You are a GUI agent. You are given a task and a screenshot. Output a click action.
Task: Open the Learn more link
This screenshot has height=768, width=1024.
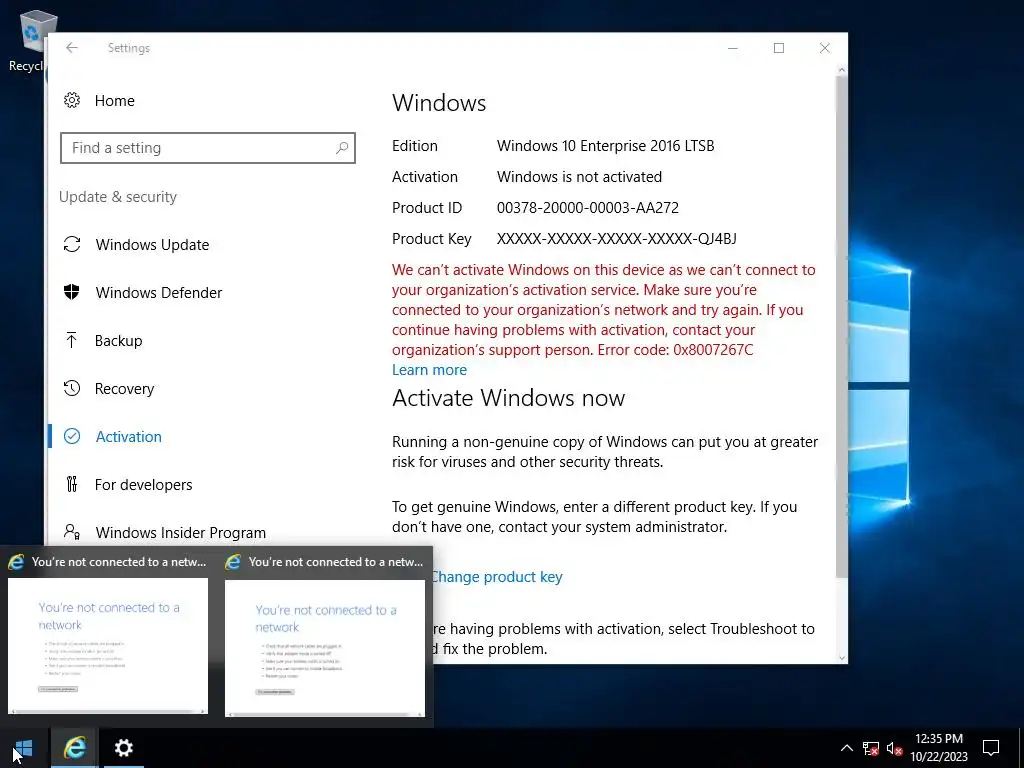coord(429,370)
